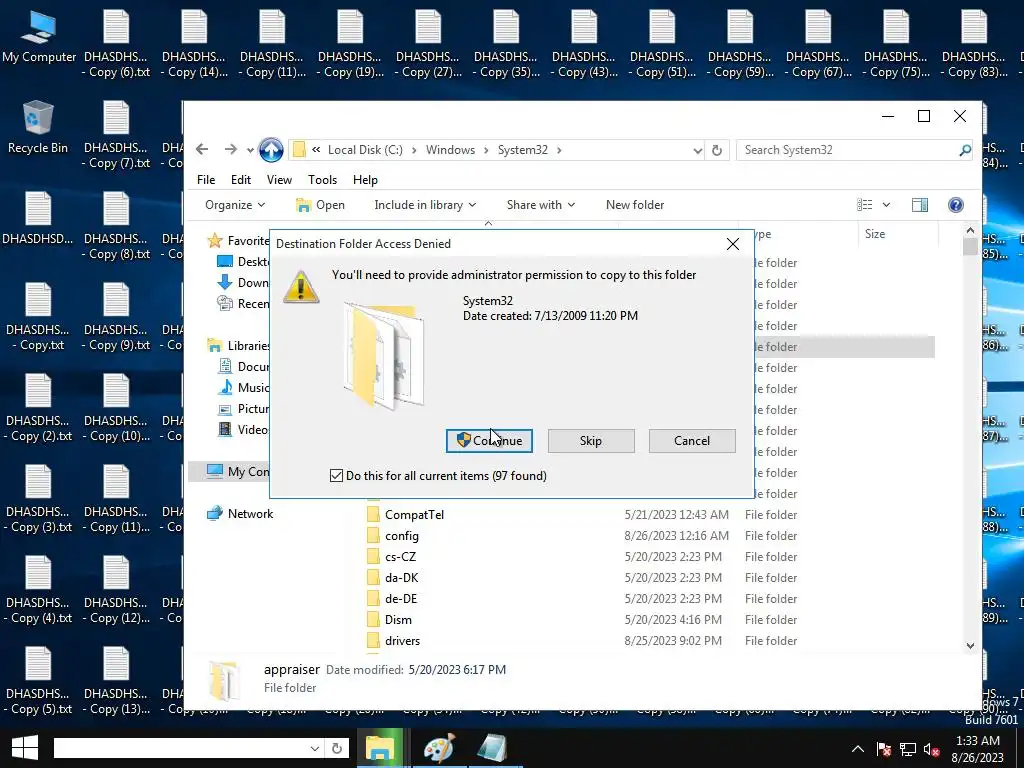
Task: Close the Destination Folder Access Denied dialog
Action: pyautogui.click(x=733, y=244)
